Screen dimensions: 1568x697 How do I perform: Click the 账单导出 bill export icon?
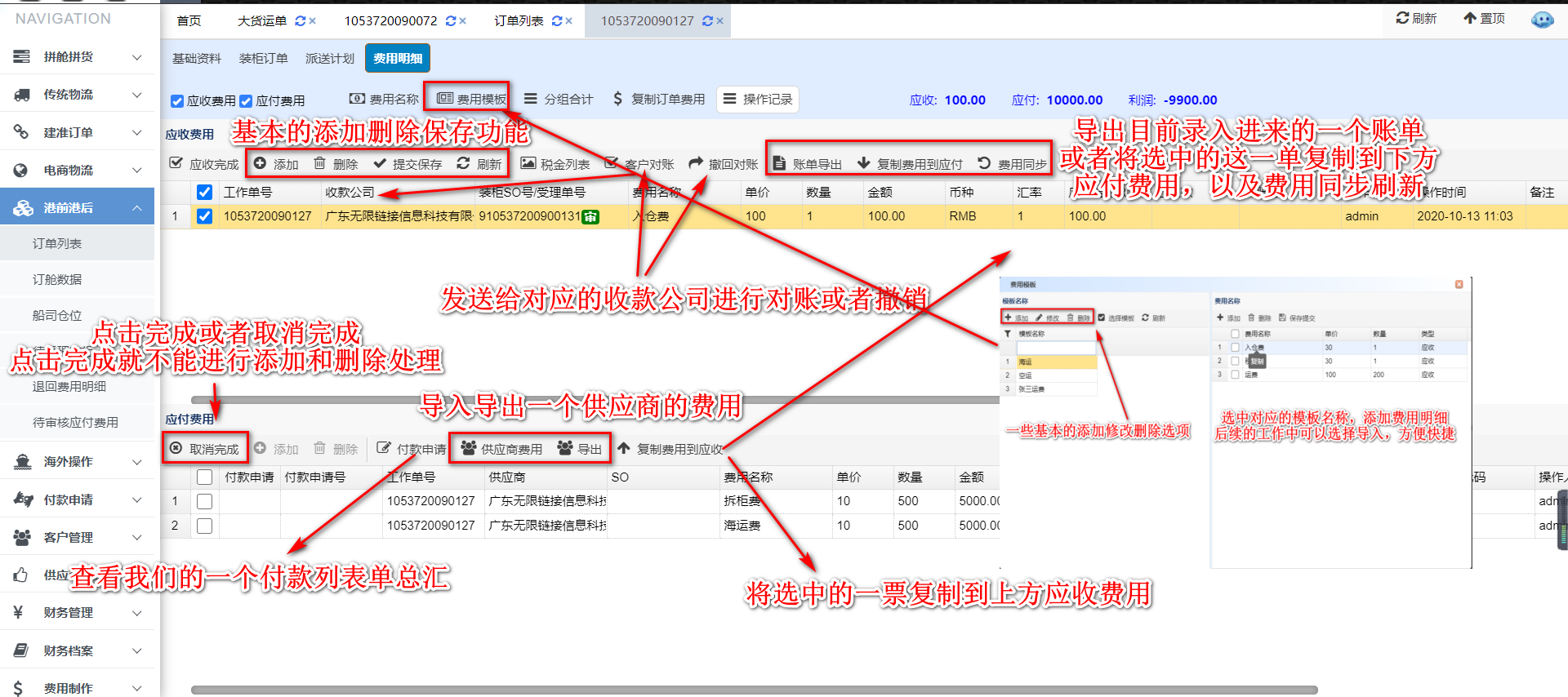(779, 163)
